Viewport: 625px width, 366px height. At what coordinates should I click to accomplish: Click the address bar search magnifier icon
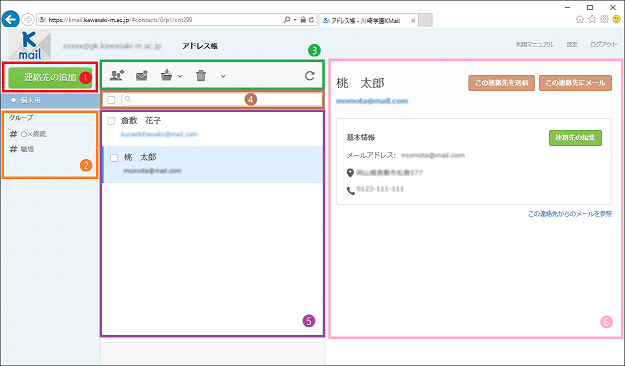[287, 20]
